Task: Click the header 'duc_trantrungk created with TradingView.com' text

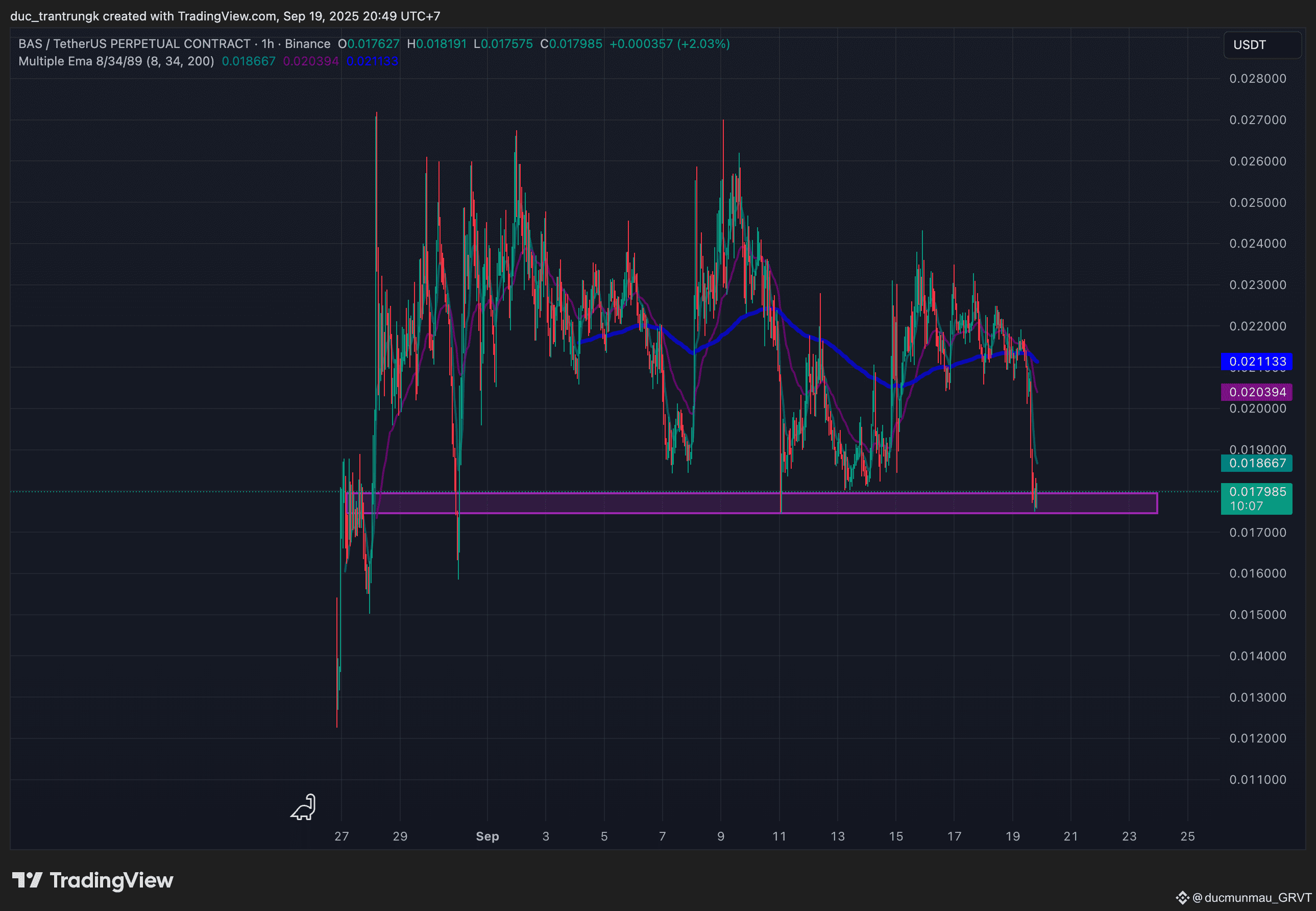Action: [x=144, y=16]
